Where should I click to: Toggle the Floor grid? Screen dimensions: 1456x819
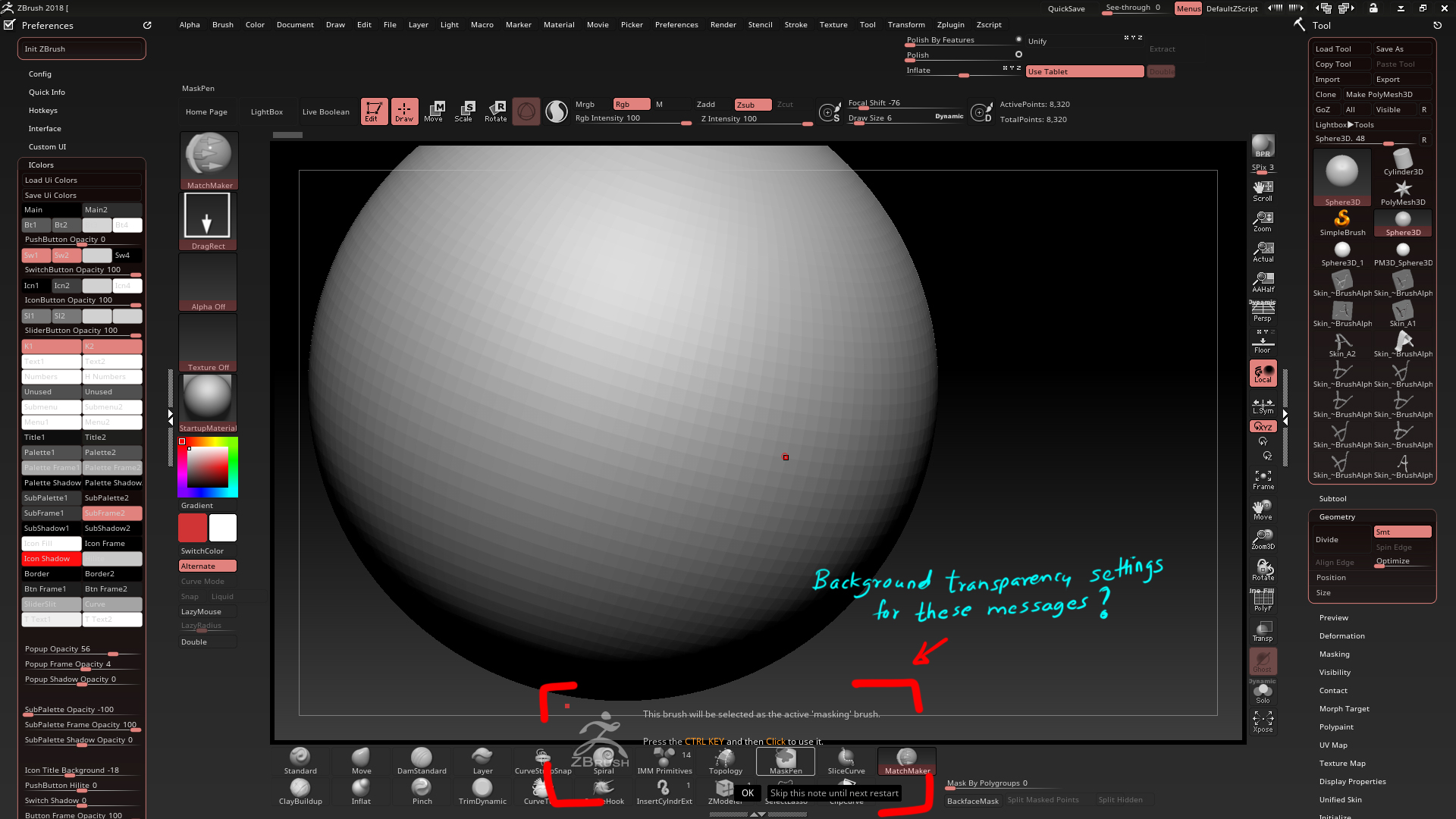coord(1263,342)
